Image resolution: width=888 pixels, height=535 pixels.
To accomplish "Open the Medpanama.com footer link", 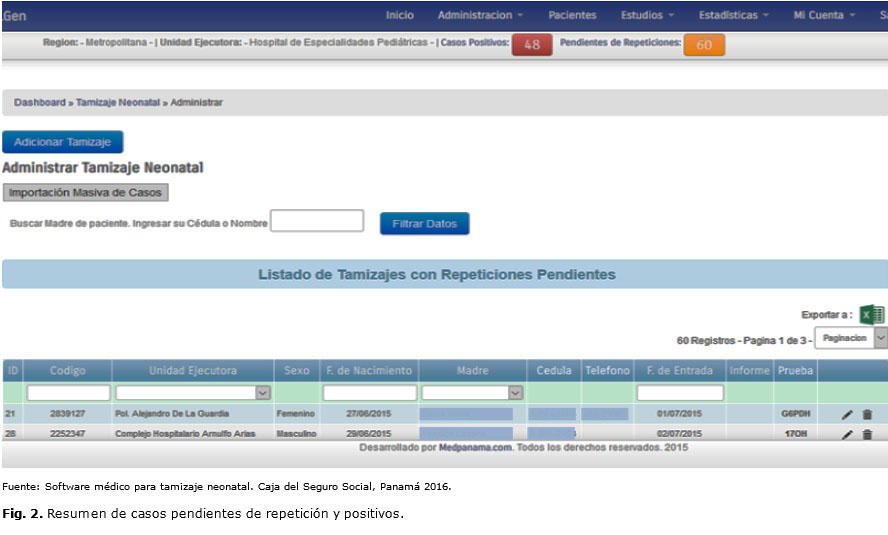I will [474, 447].
